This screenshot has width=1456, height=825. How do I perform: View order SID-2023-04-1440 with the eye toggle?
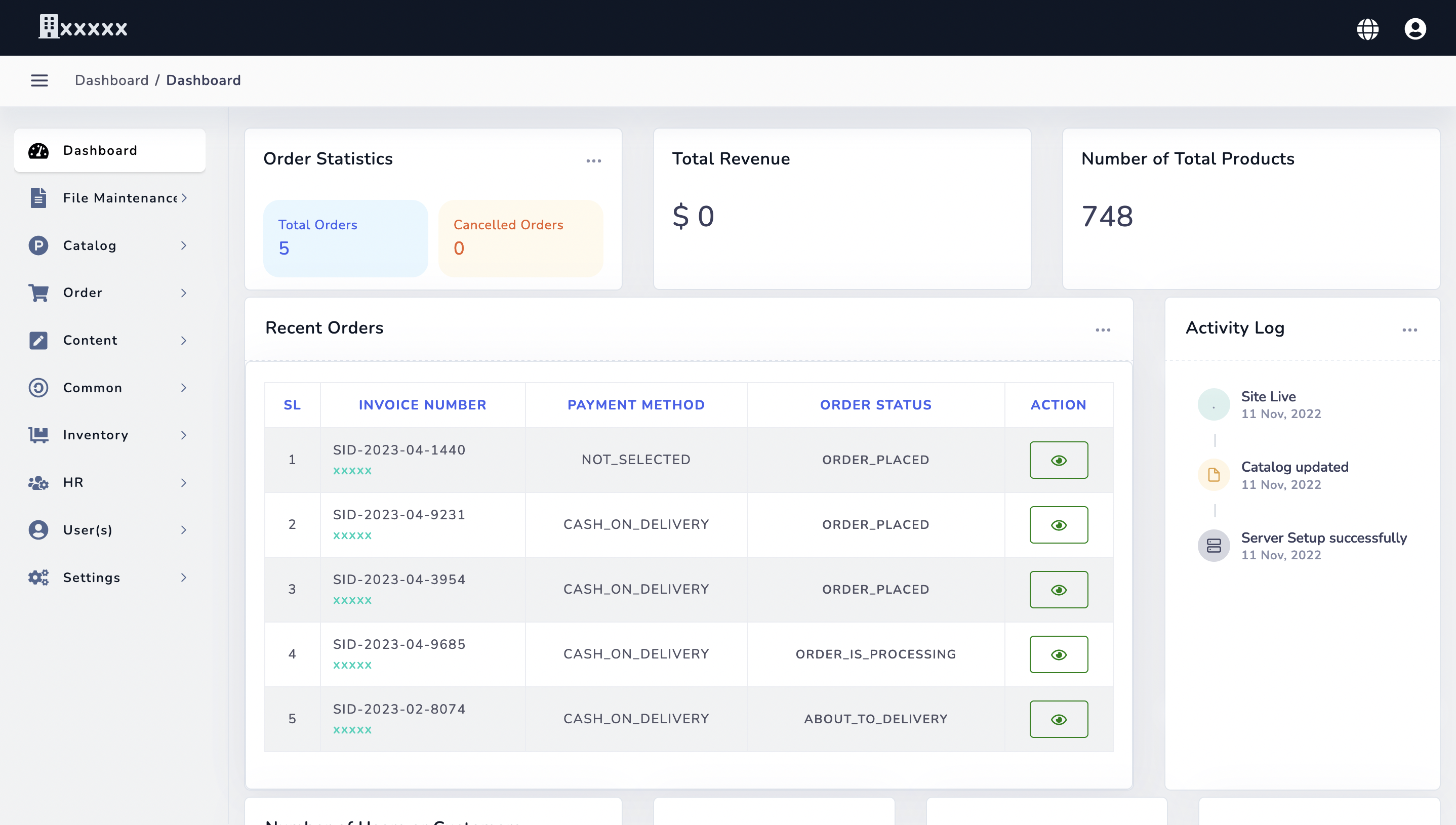click(x=1059, y=460)
